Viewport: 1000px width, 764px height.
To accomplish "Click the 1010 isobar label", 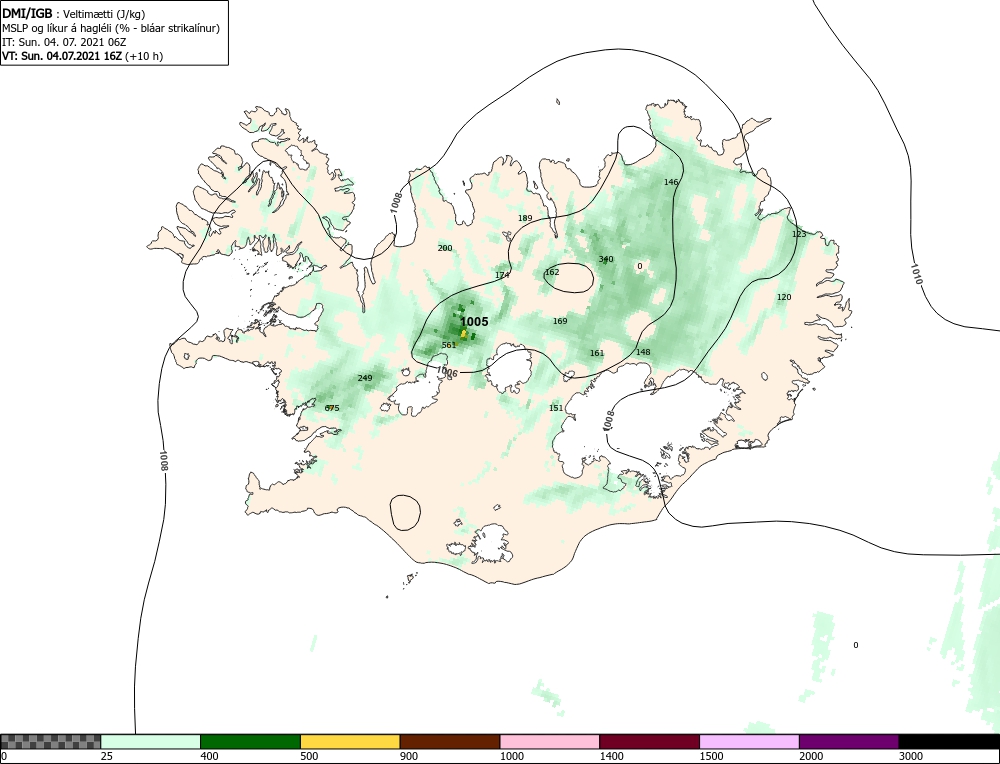I will tap(916, 274).
